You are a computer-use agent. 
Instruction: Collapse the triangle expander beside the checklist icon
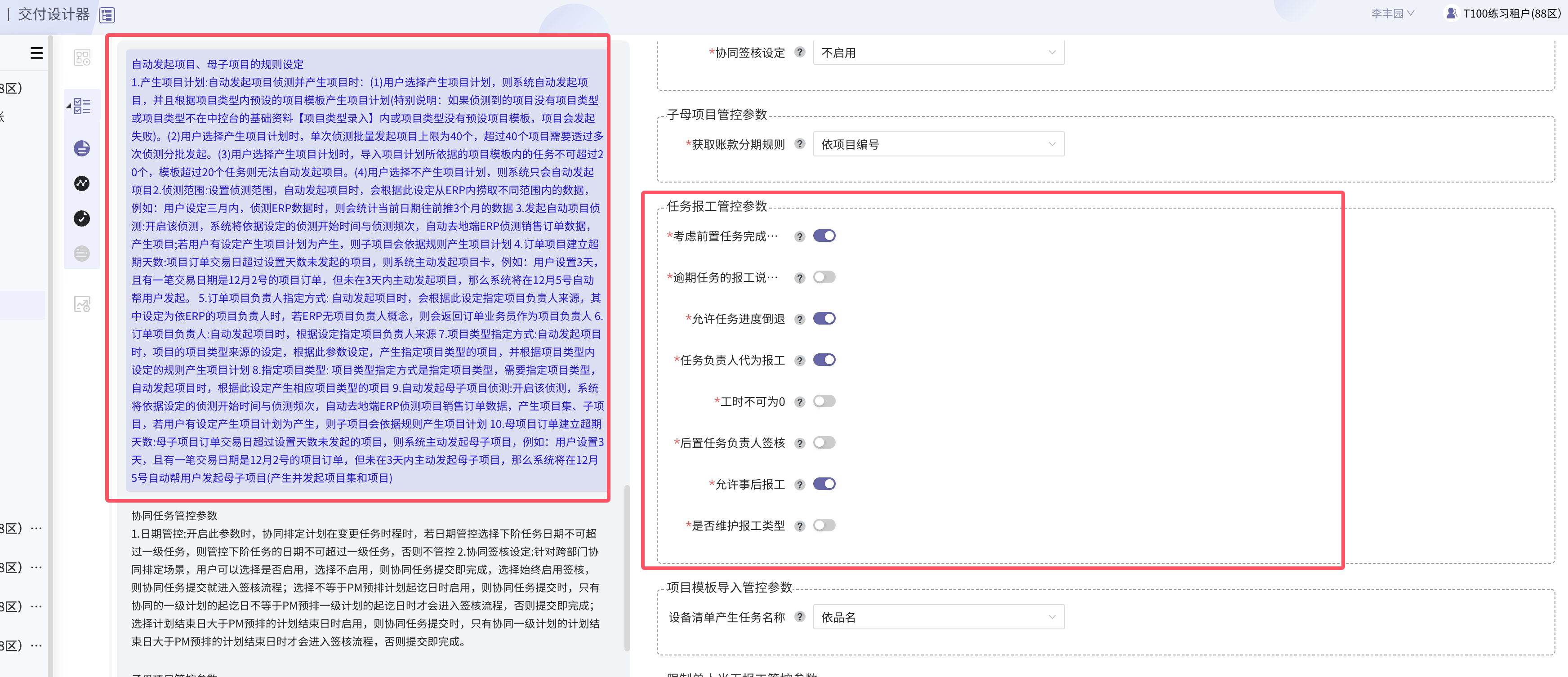point(69,107)
